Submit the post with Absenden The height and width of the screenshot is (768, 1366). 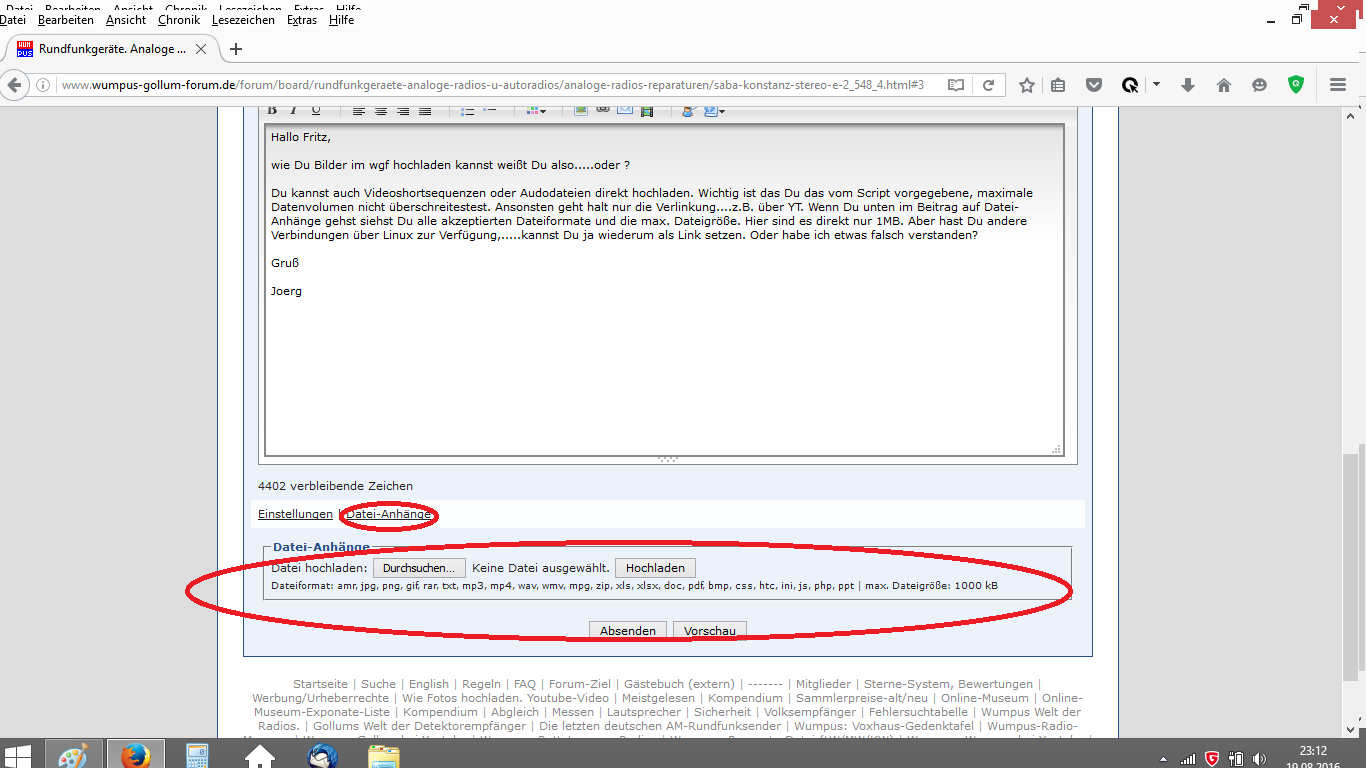point(628,631)
